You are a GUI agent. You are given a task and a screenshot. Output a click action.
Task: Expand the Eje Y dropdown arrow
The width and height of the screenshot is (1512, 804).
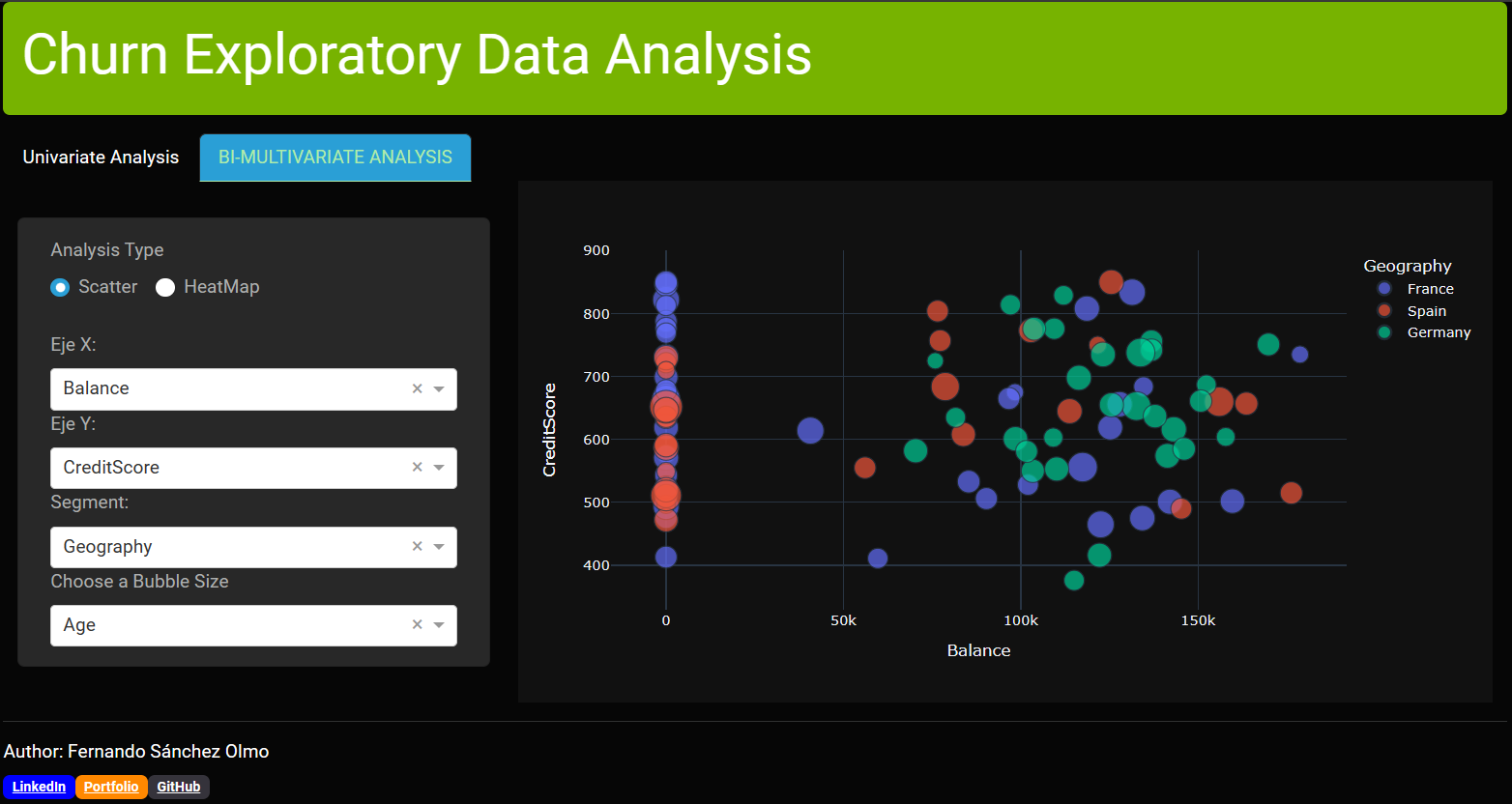[439, 469]
